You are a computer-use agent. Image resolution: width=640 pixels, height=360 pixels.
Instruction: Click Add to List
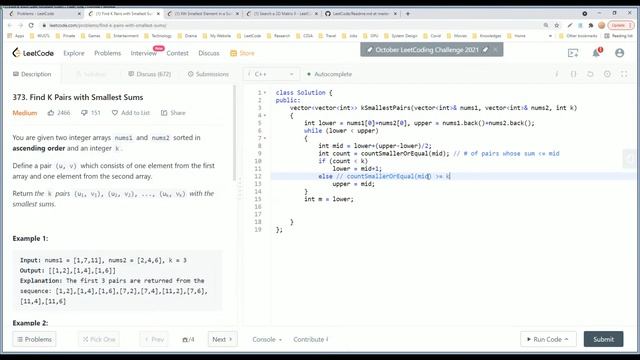[x=131, y=113]
